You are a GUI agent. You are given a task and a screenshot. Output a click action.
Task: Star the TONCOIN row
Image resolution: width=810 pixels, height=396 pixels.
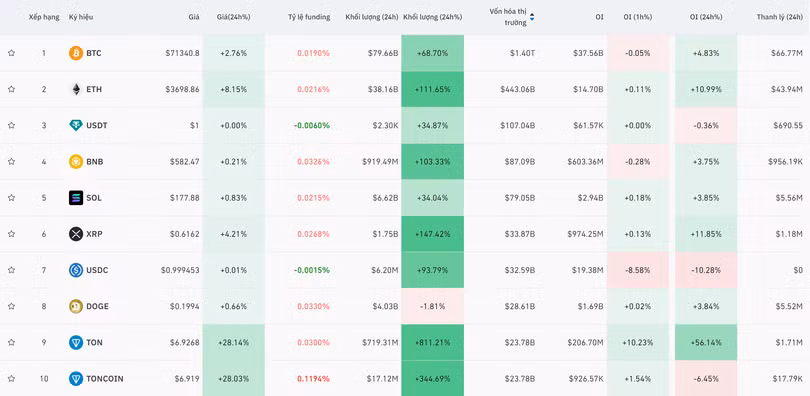(11, 378)
